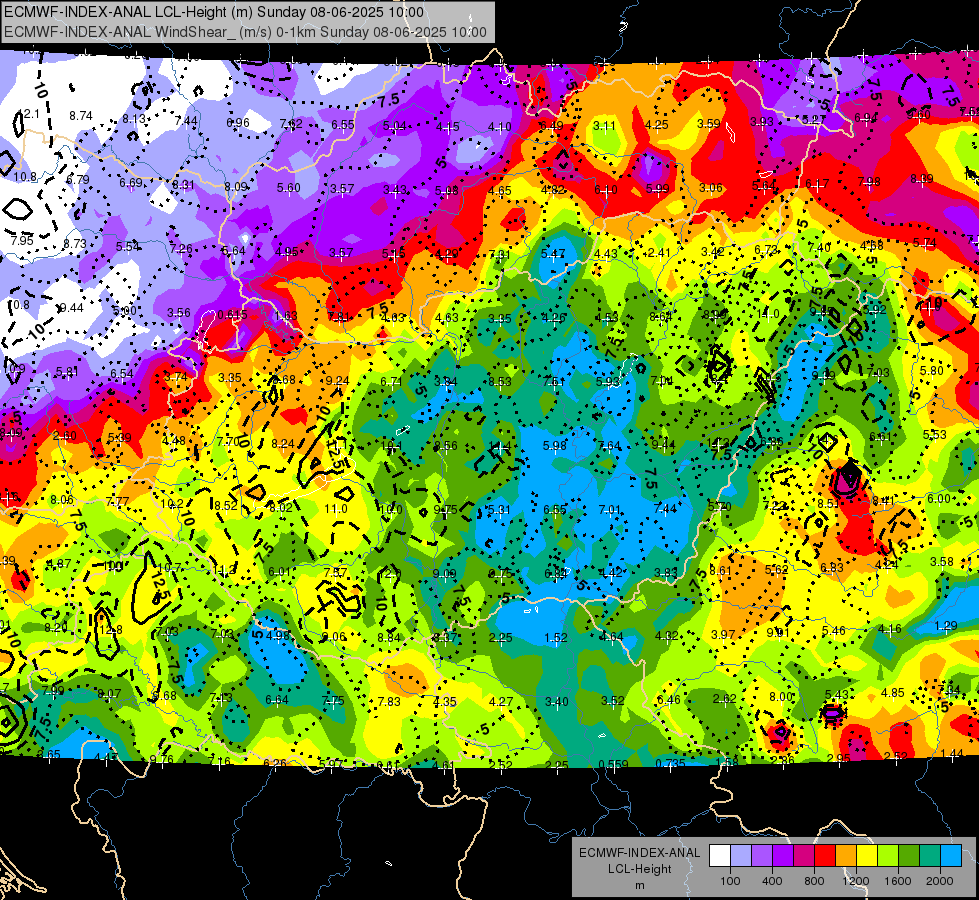Image resolution: width=979 pixels, height=900 pixels.
Task: Select the shear reading 3.83
Action: point(666,572)
